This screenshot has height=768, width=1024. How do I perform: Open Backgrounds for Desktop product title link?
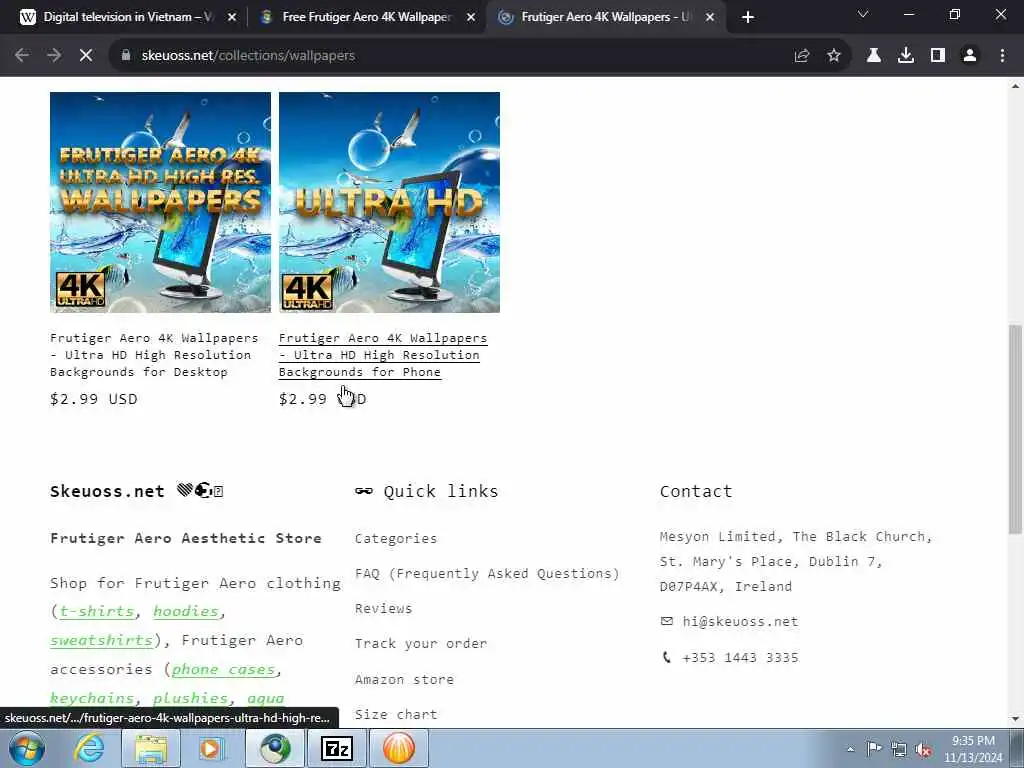[154, 355]
